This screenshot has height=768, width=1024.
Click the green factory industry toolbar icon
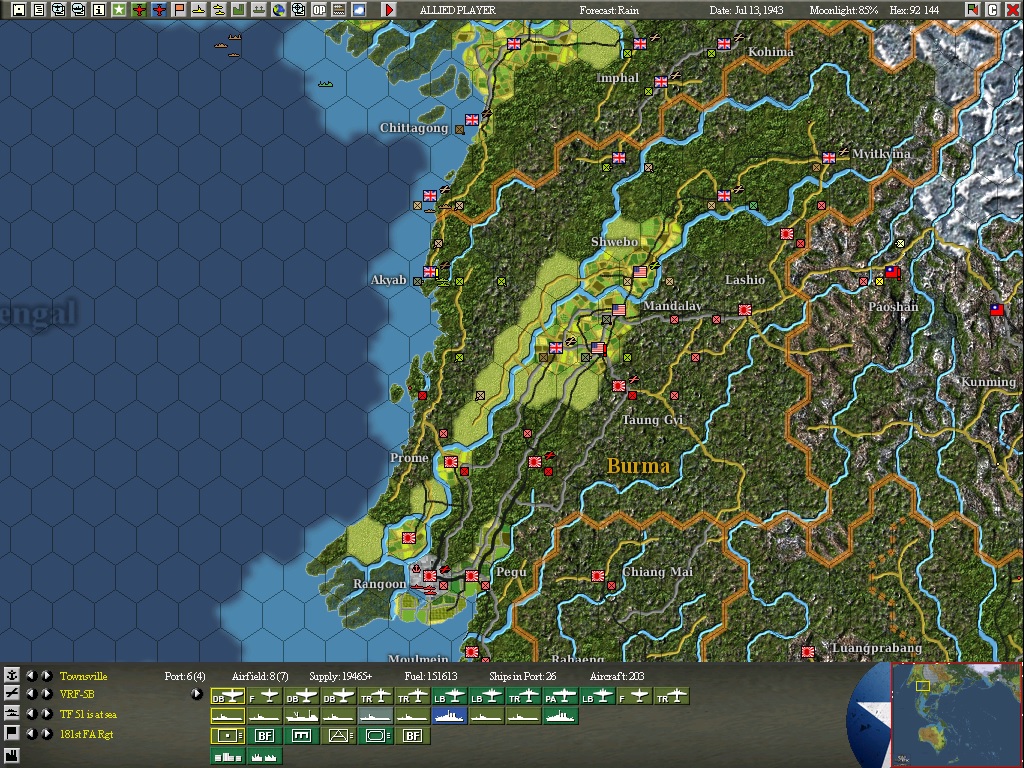click(238, 10)
